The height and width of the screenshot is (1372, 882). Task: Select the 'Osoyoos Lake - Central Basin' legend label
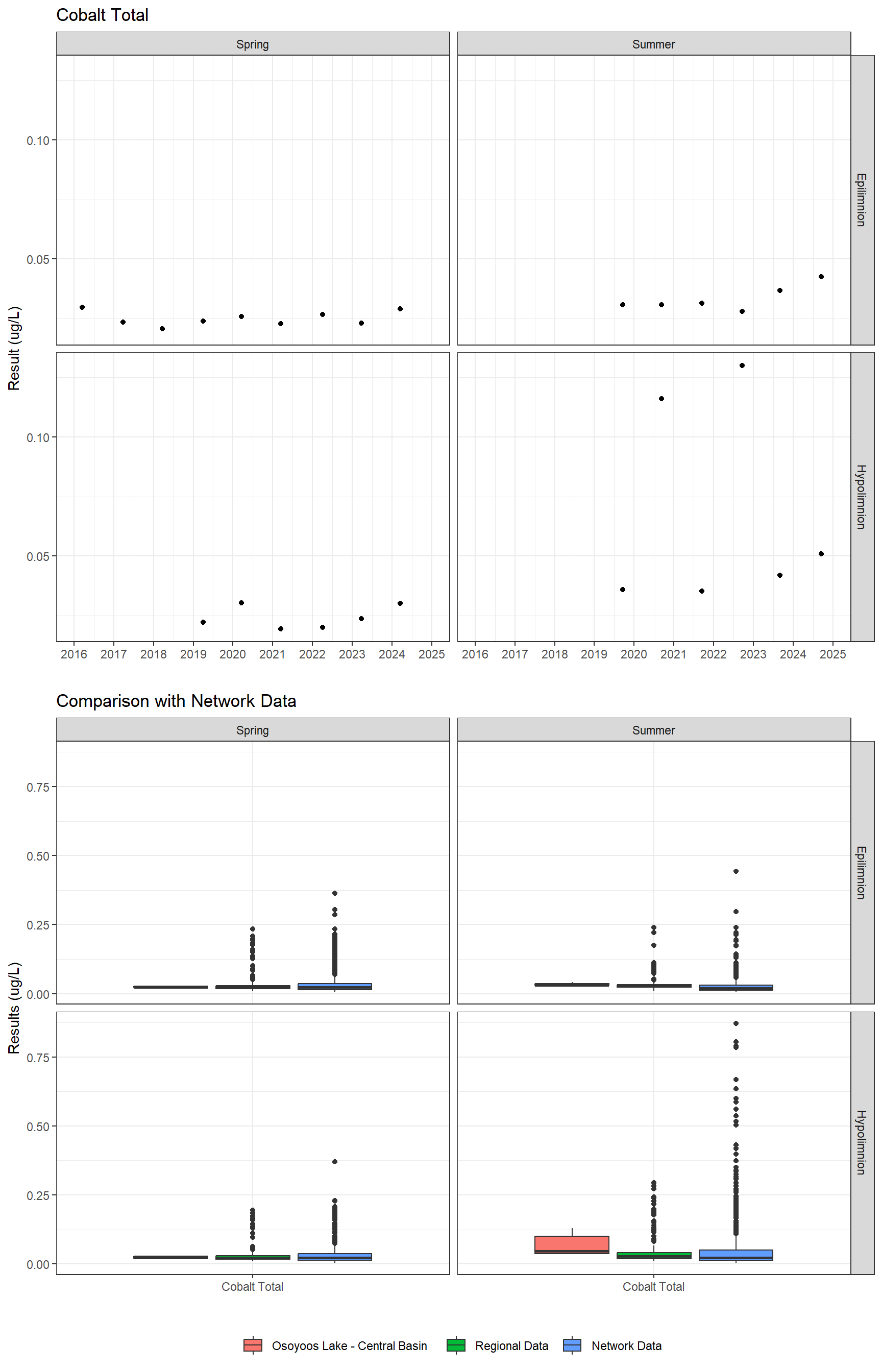[349, 1345]
